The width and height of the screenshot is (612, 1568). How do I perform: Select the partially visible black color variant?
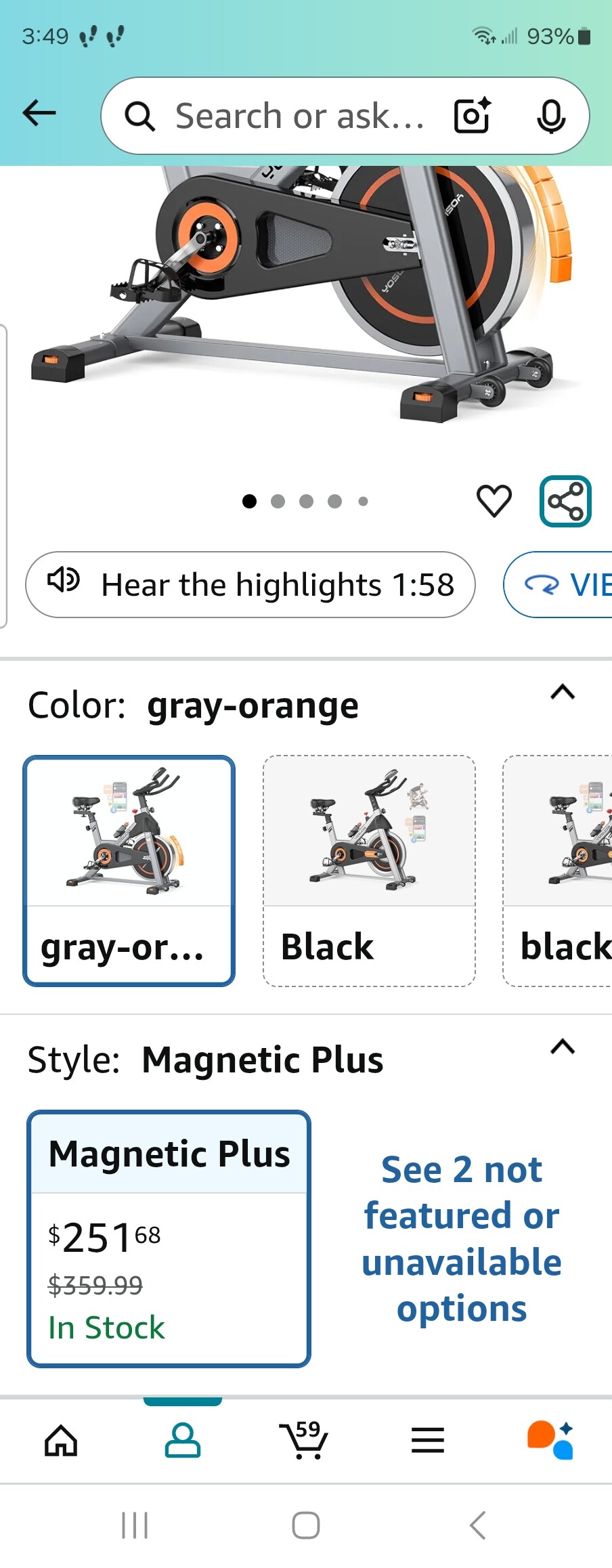click(x=557, y=871)
